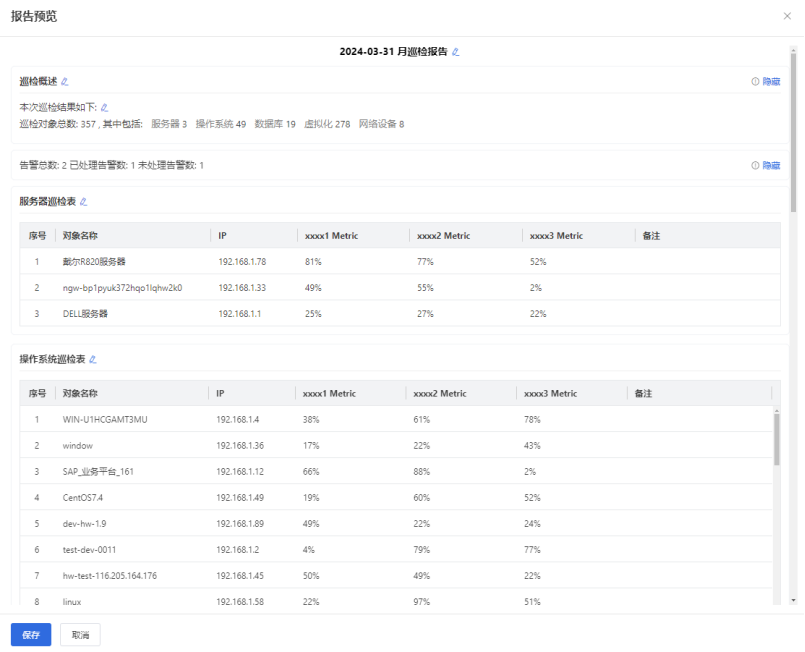Click IP 192.168.1.4
Image resolution: width=805 pixels, height=652 pixels.
coord(238,420)
